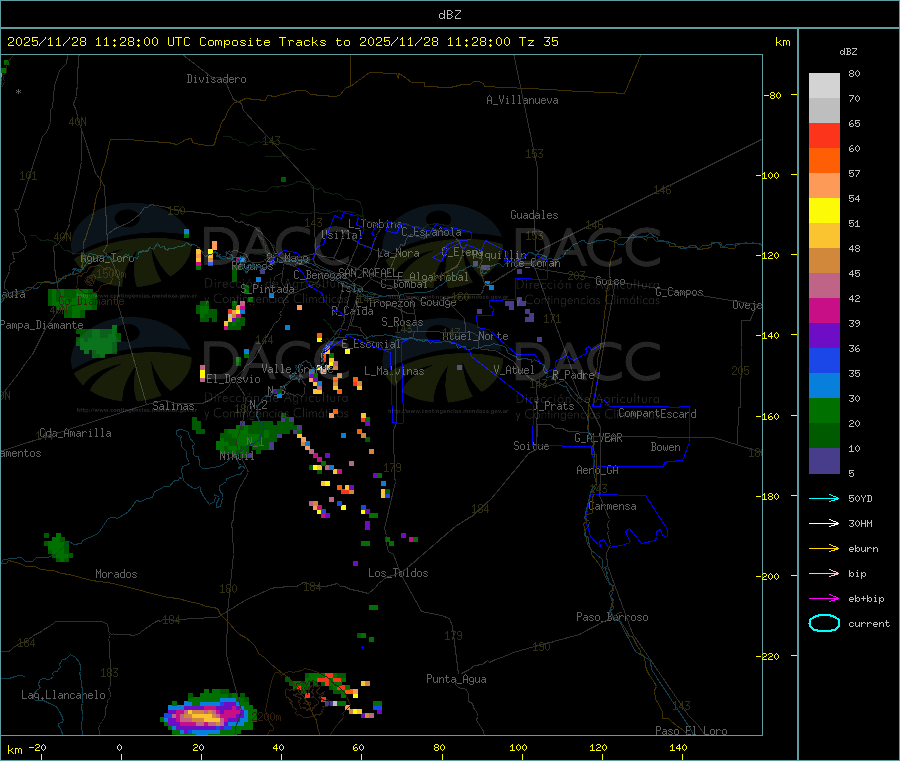Viewport: 900px width, 761px height.
Task: Click the pink bip arrow legend icon
Action: click(x=824, y=573)
